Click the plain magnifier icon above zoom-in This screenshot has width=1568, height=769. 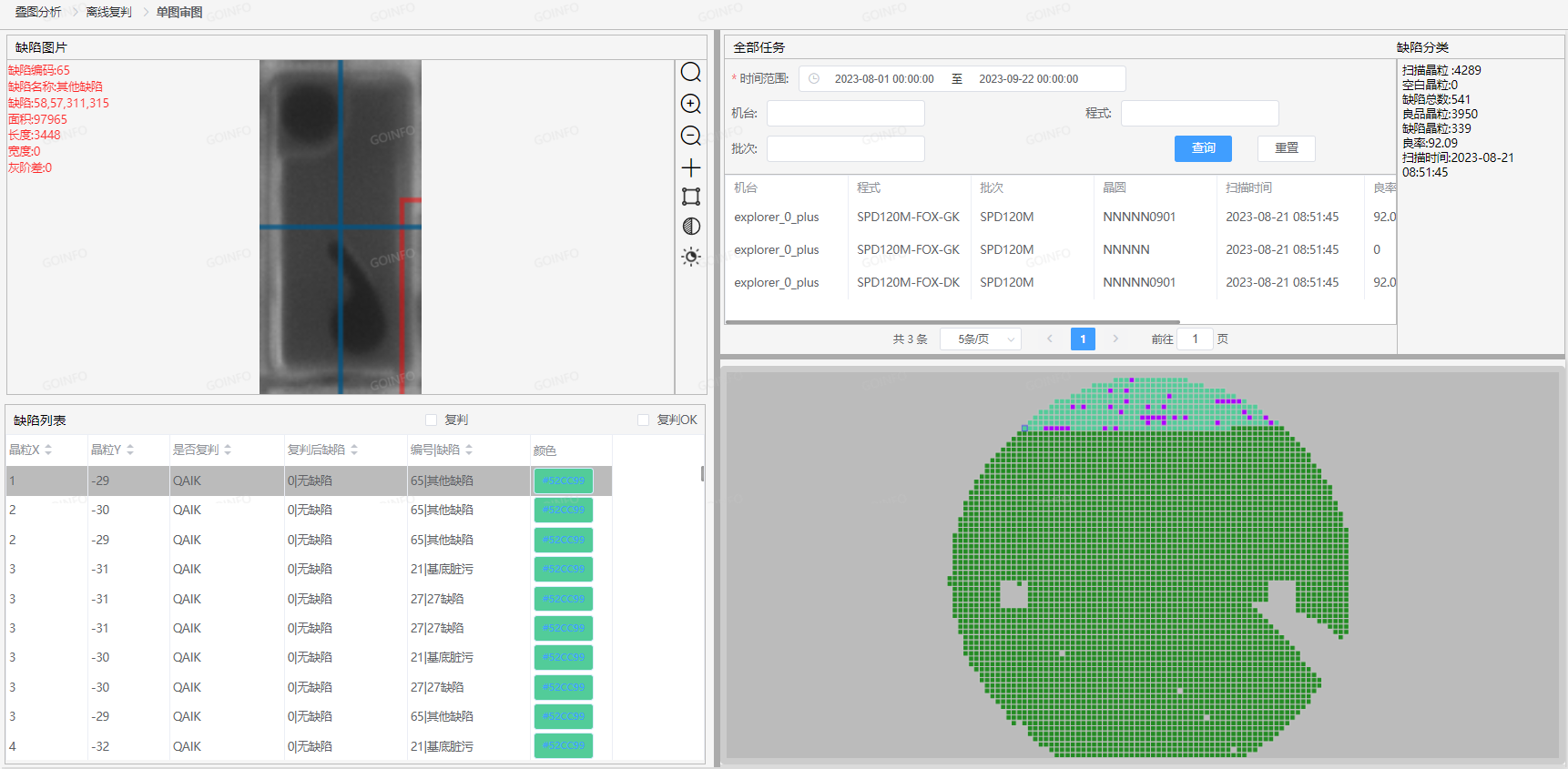coord(691,72)
